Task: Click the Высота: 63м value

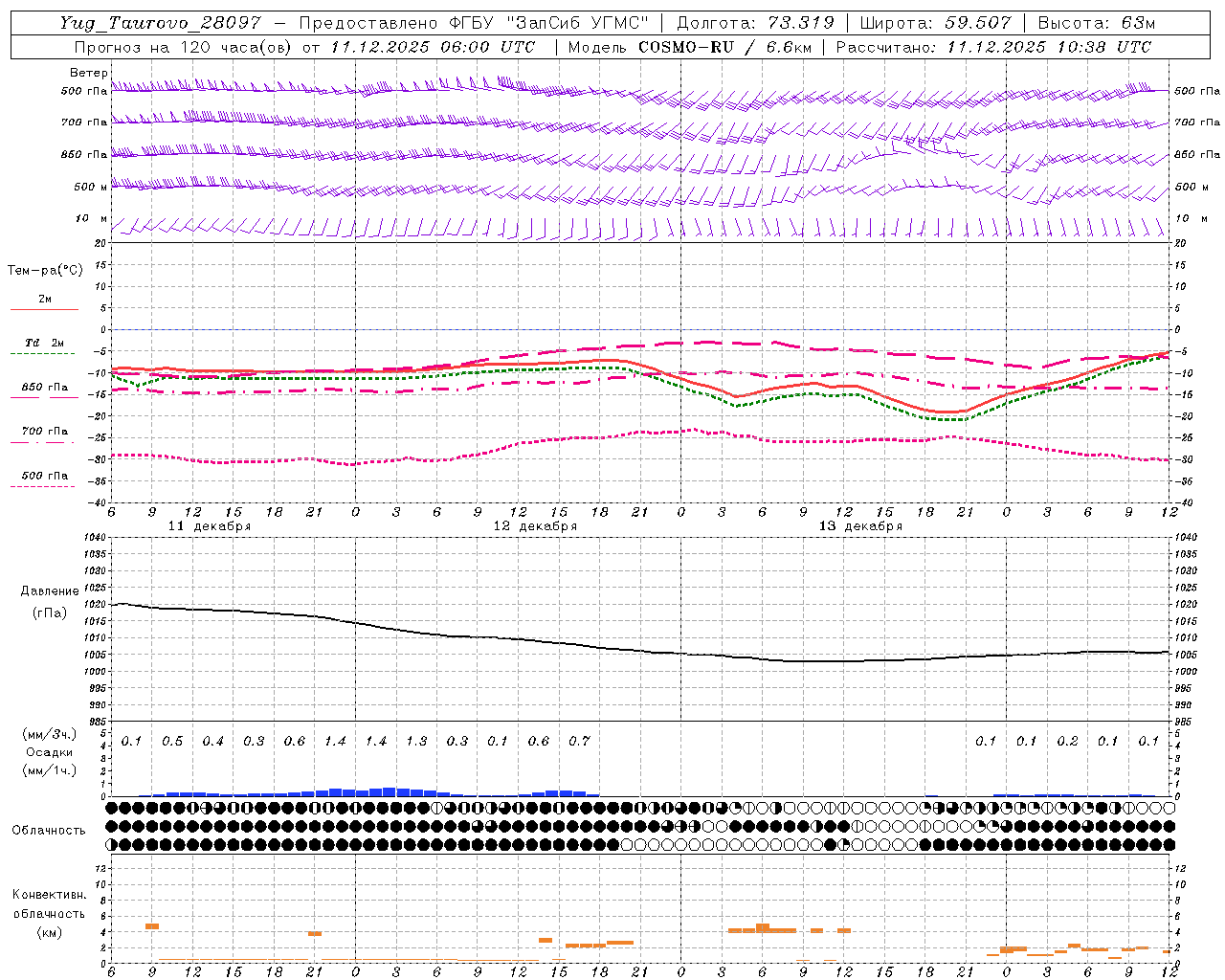Action: (x=1098, y=23)
